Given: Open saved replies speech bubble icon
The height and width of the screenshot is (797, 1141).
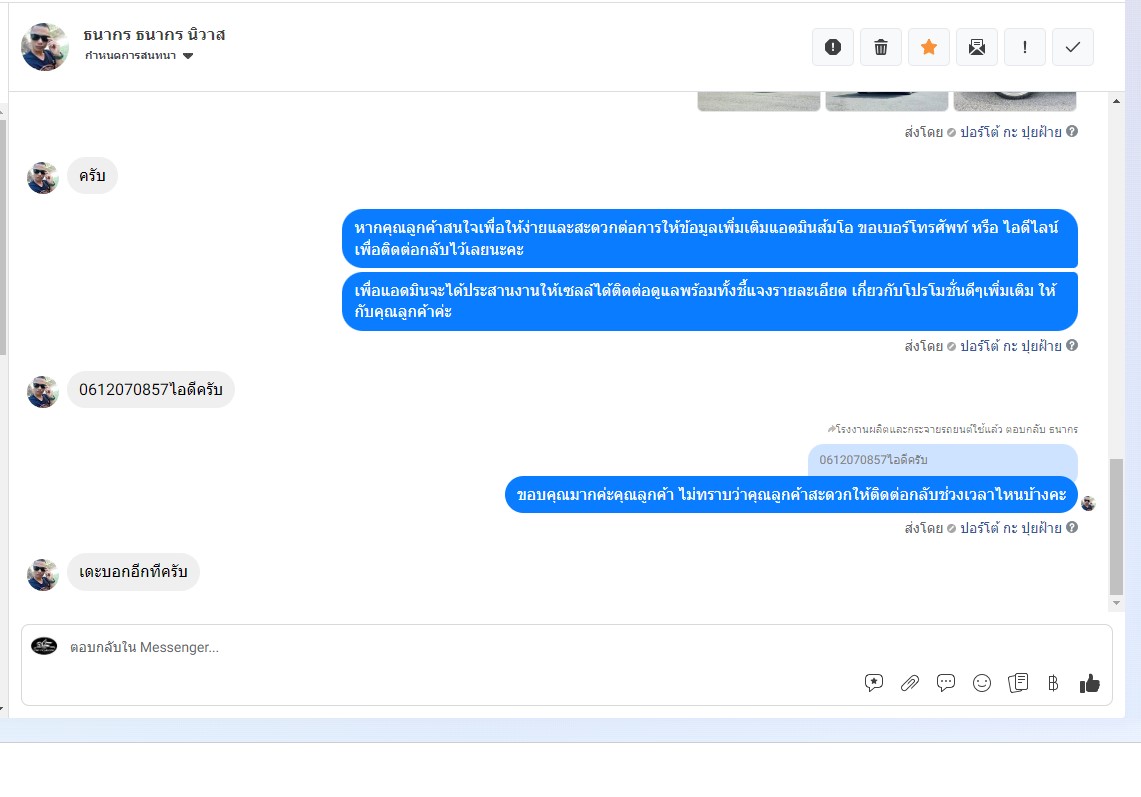Looking at the screenshot, I should point(945,683).
